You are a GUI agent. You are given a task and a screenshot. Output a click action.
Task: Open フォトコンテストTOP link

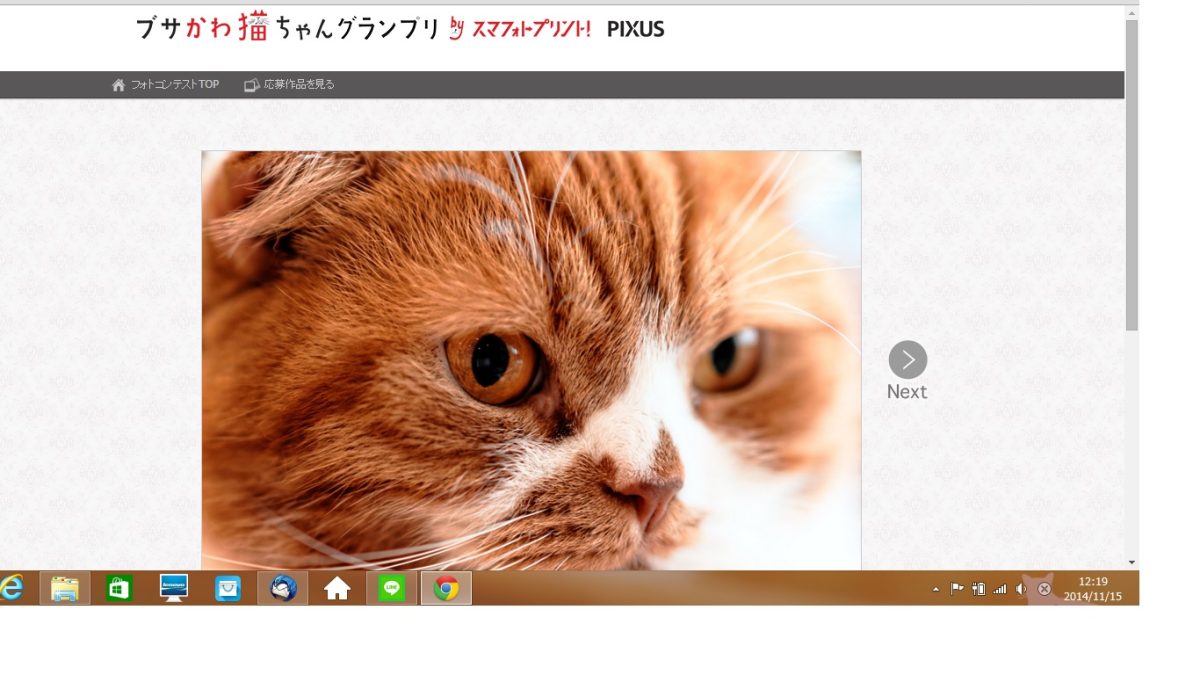175,85
